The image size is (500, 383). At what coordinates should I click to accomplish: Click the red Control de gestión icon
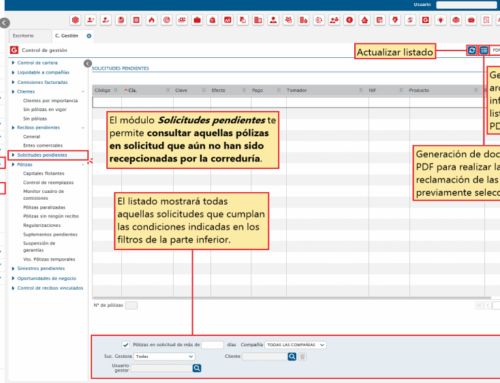[x=14, y=50]
